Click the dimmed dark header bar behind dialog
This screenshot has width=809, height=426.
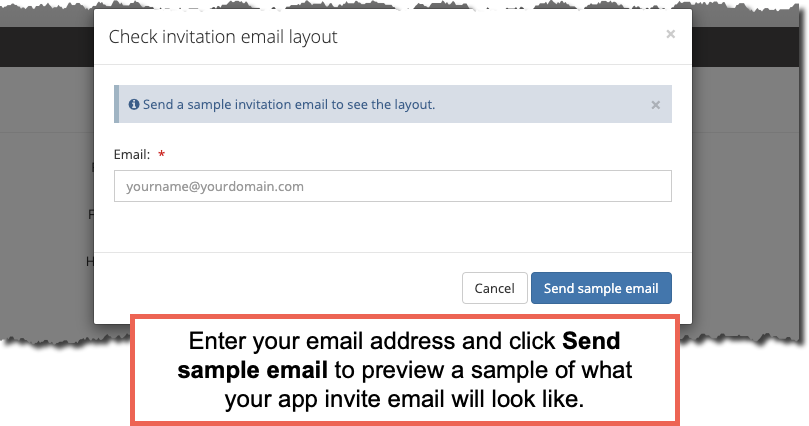click(x=46, y=47)
